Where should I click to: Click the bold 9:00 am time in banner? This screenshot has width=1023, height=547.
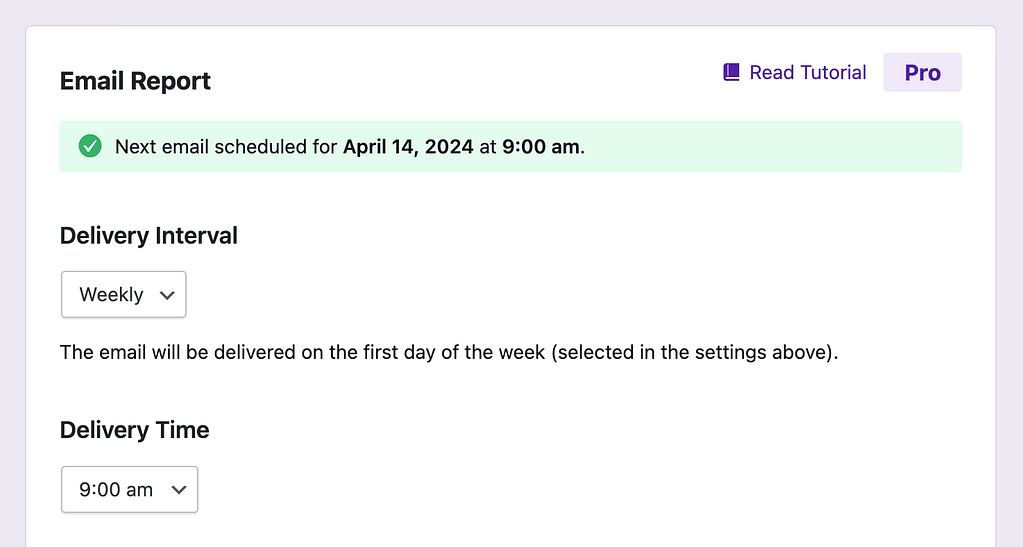click(x=540, y=147)
